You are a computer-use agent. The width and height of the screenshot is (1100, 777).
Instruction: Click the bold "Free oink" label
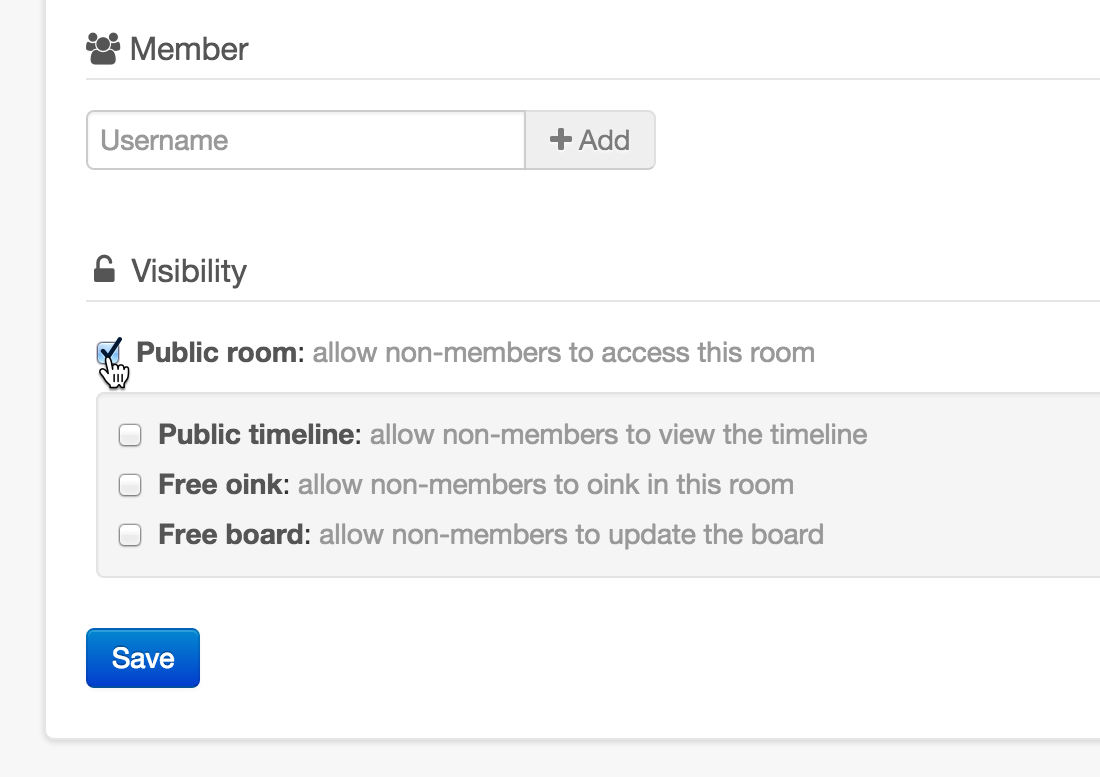point(223,485)
